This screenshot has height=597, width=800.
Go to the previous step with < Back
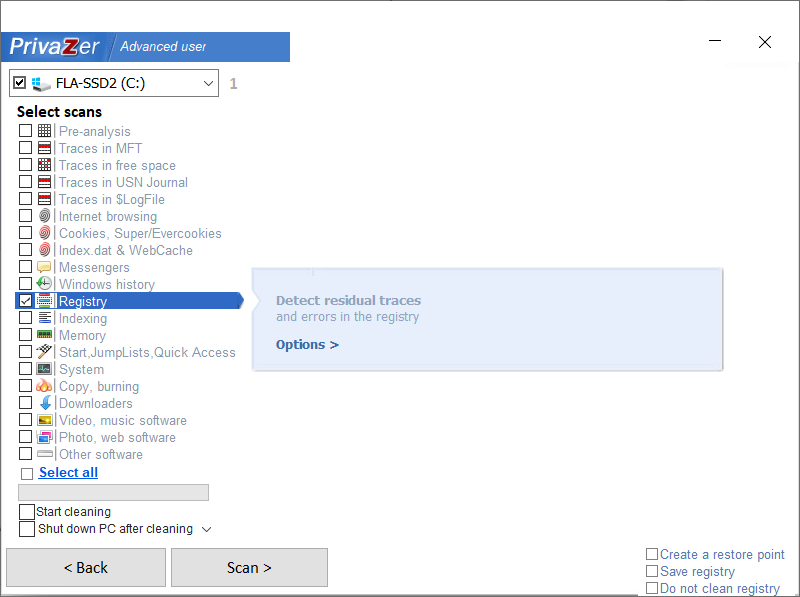(x=86, y=567)
